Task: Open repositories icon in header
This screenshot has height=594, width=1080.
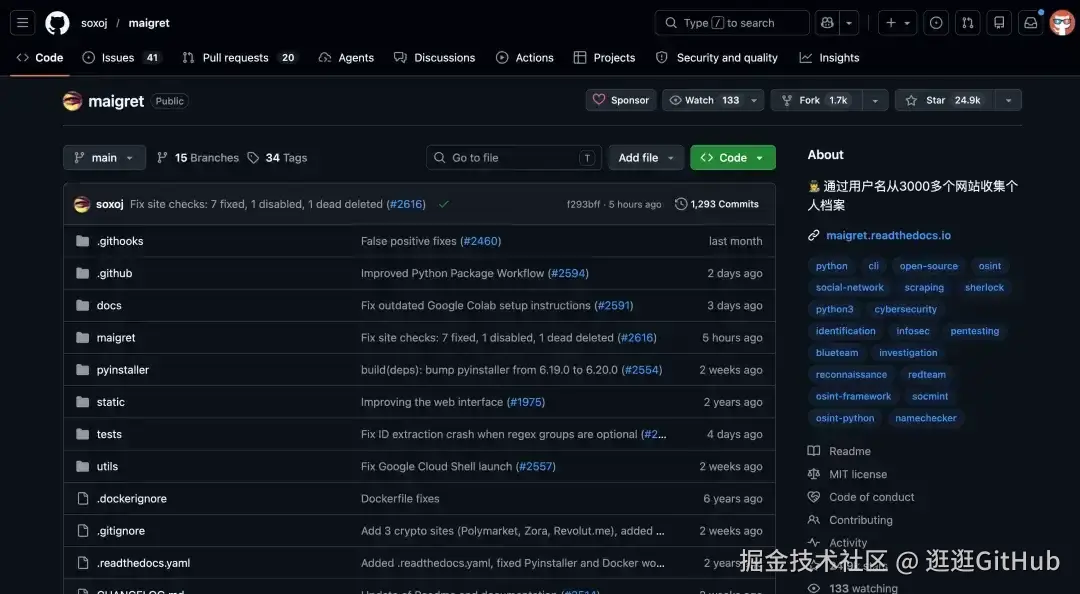Action: pyautogui.click(x=999, y=23)
